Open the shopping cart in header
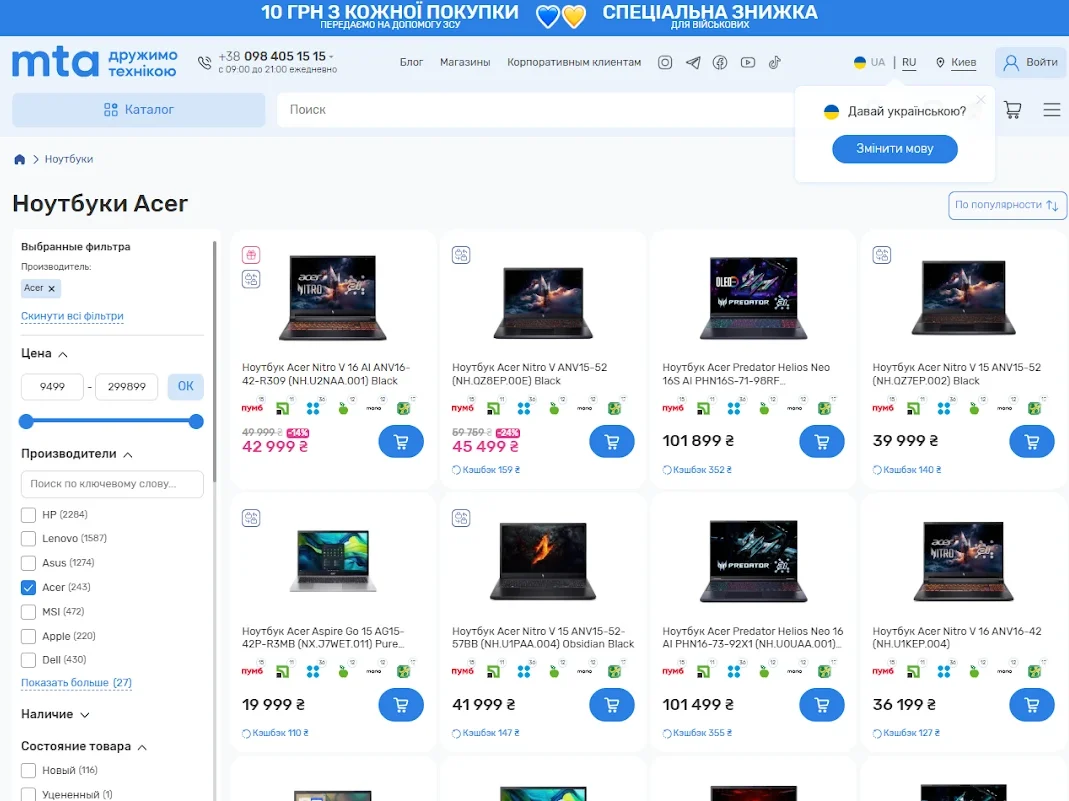The width and height of the screenshot is (1069, 801). click(1012, 110)
